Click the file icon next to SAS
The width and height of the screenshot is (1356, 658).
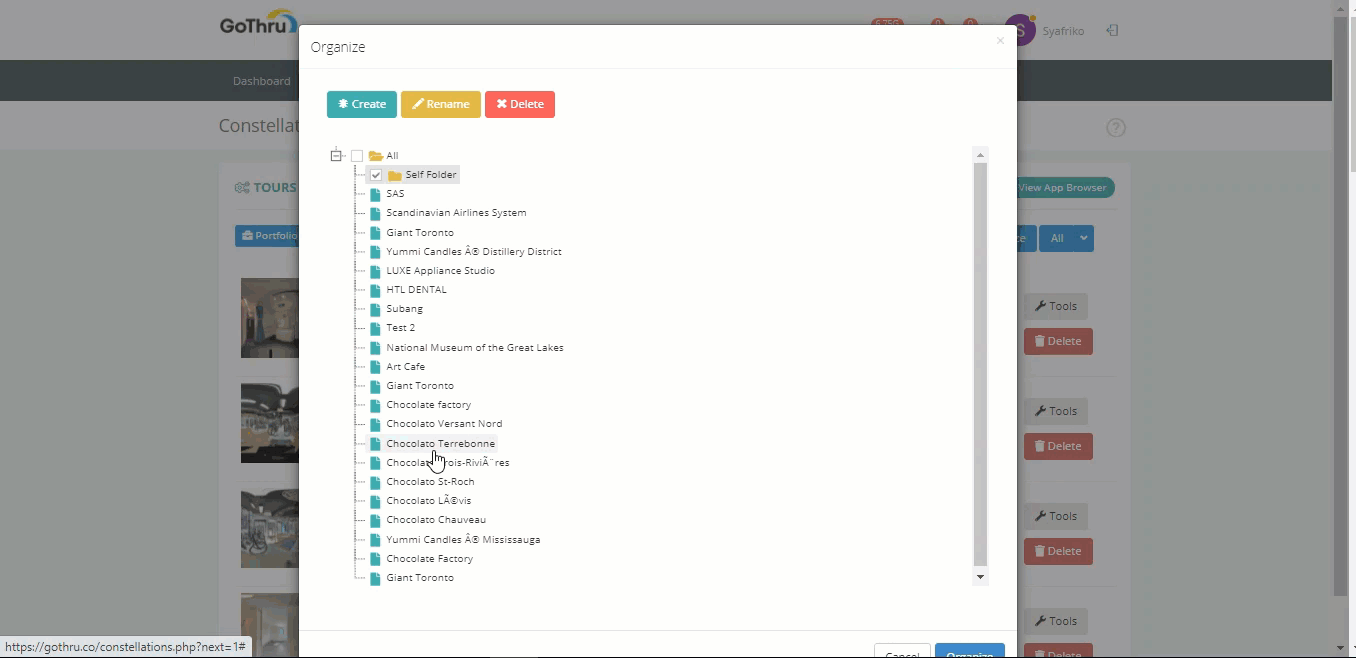[375, 194]
